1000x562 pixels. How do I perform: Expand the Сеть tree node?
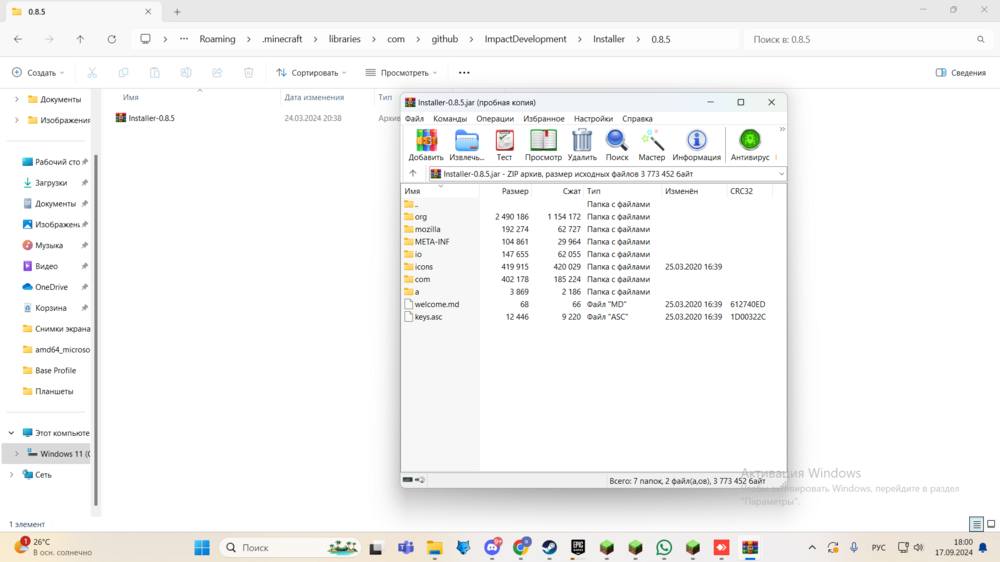coord(11,475)
